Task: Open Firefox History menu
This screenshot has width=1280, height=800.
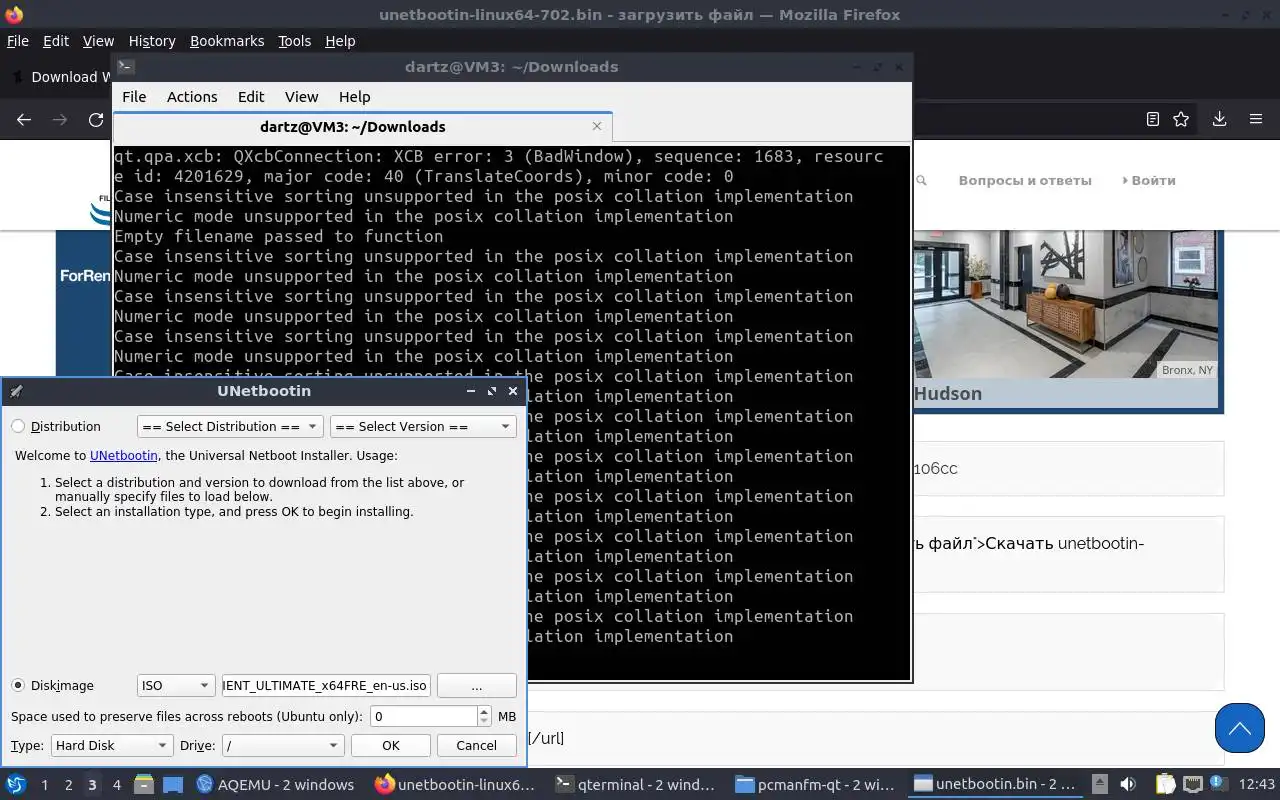Action: point(152,41)
